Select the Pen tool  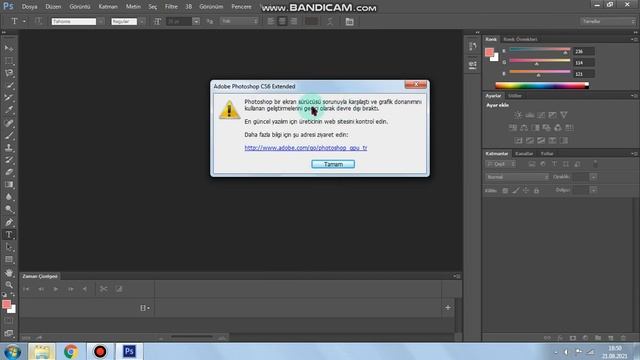pyautogui.click(x=9, y=222)
